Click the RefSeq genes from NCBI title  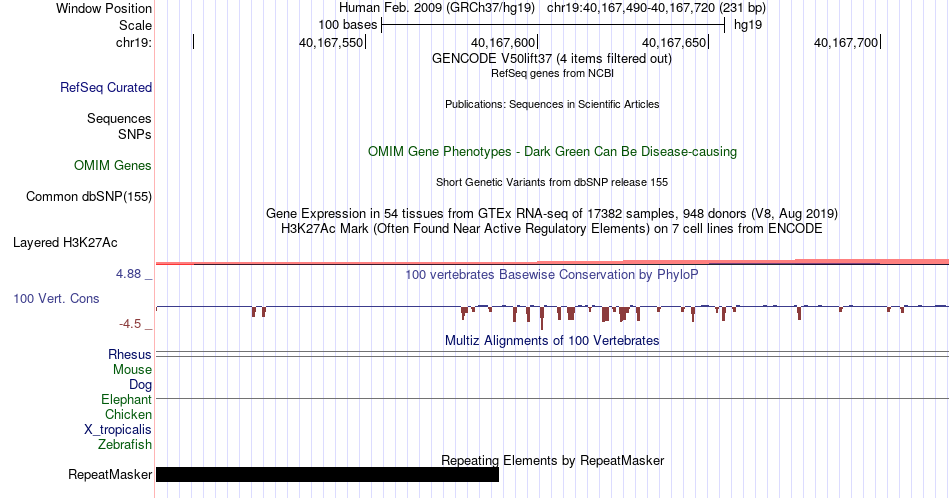pos(552,73)
